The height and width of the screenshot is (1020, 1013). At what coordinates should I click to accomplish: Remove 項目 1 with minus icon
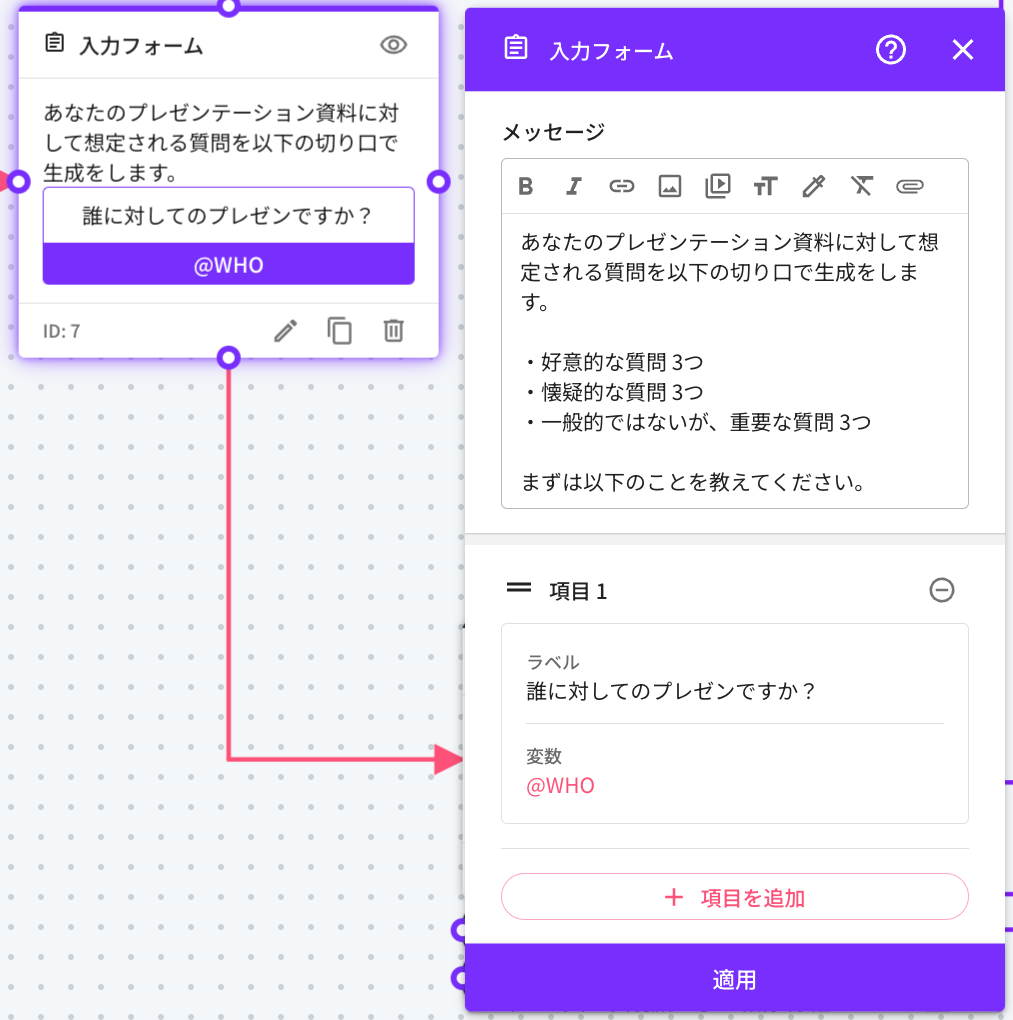coord(941,591)
